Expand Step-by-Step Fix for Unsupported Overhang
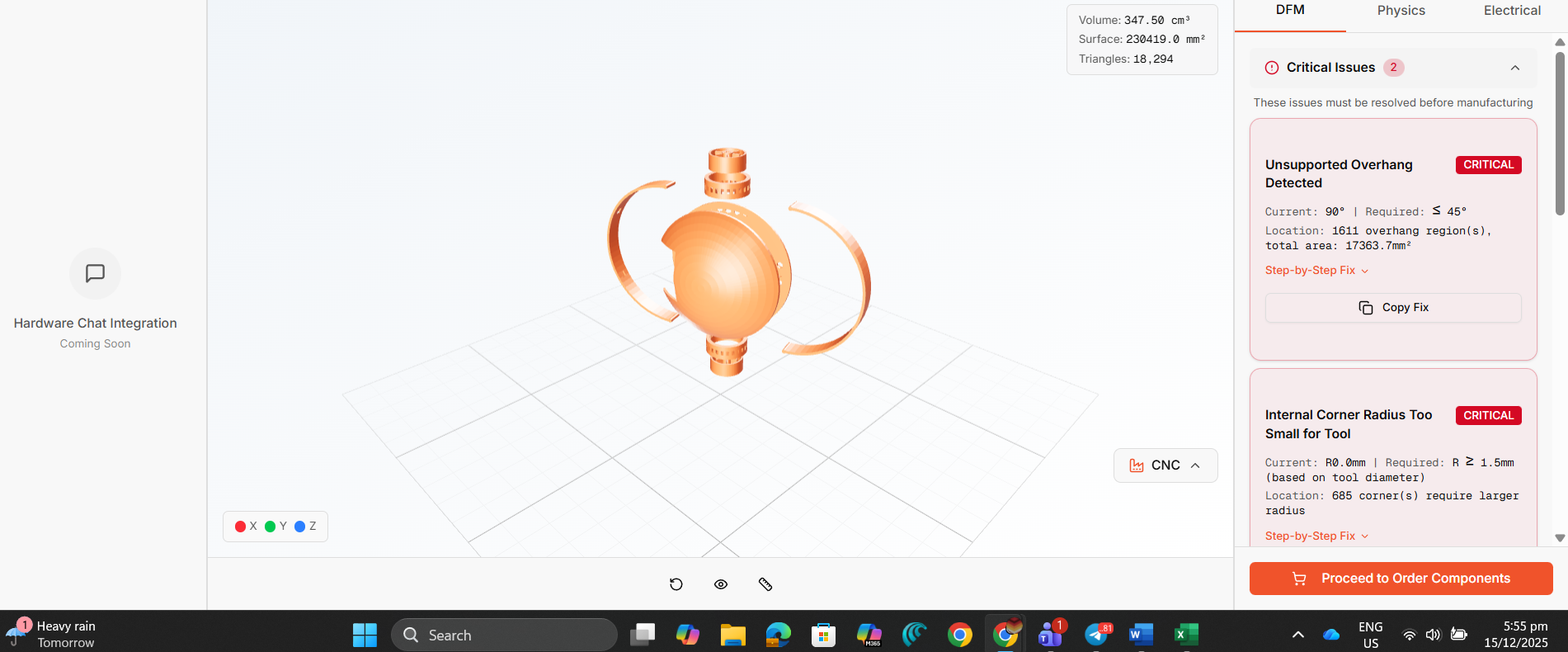 (x=1316, y=271)
